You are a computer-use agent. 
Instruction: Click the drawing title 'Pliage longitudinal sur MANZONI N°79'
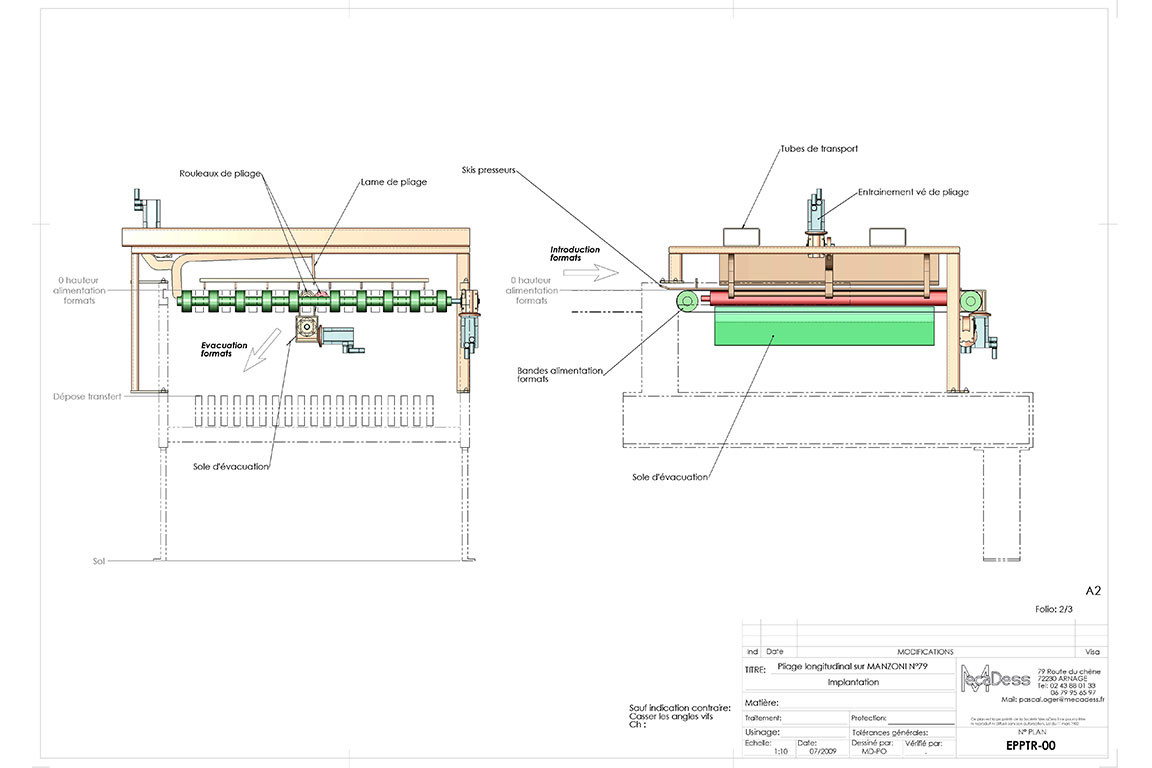click(x=852, y=665)
